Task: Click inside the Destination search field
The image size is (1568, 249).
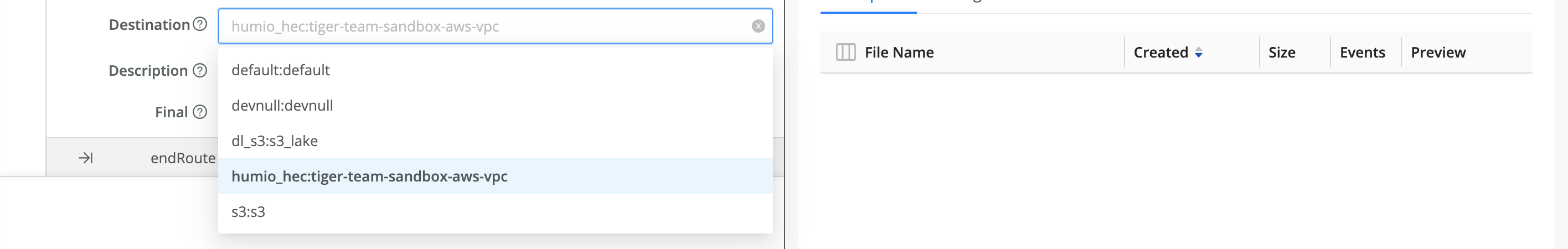Action: (487, 26)
